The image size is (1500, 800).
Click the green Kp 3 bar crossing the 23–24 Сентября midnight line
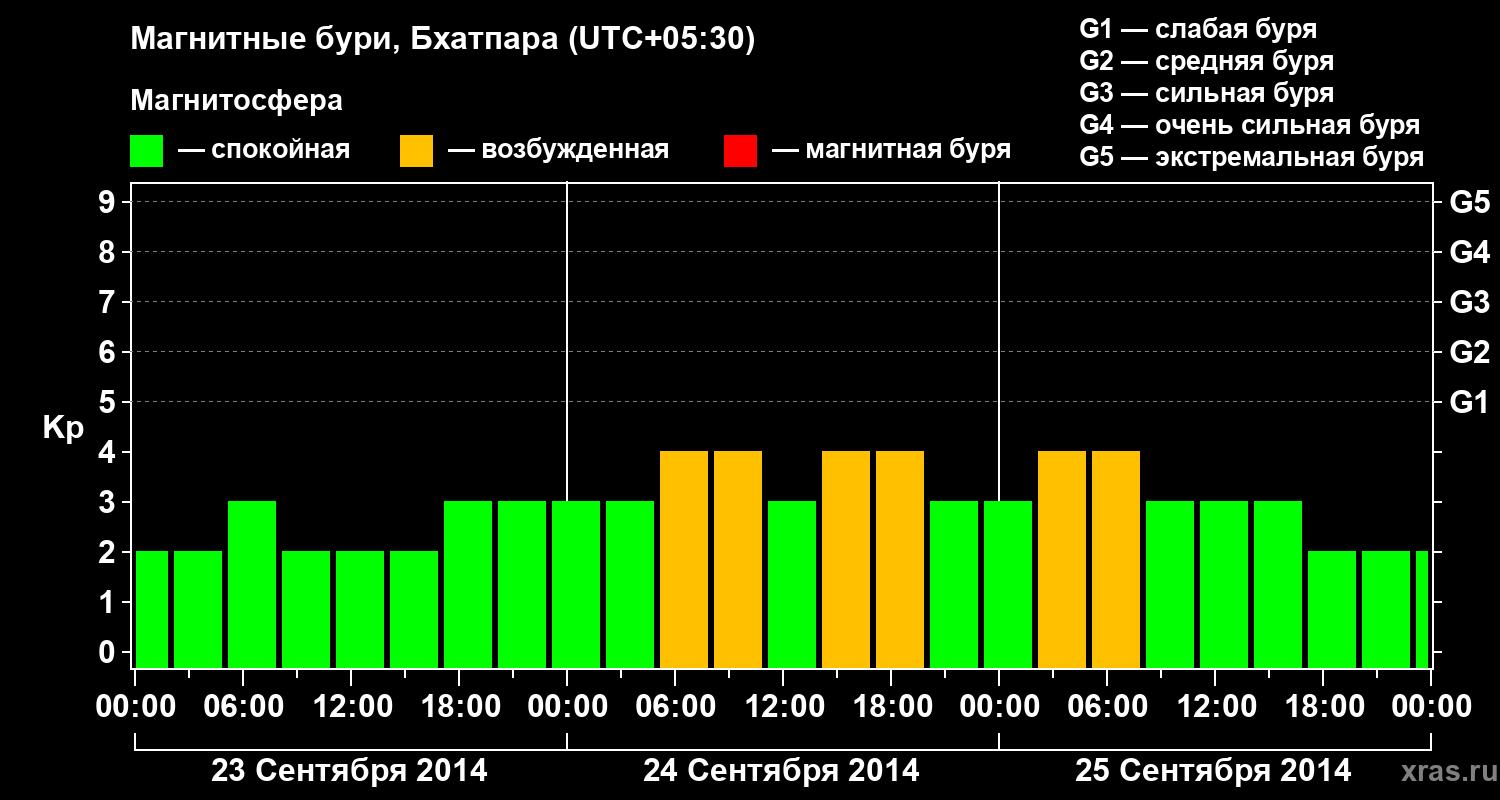tap(576, 585)
